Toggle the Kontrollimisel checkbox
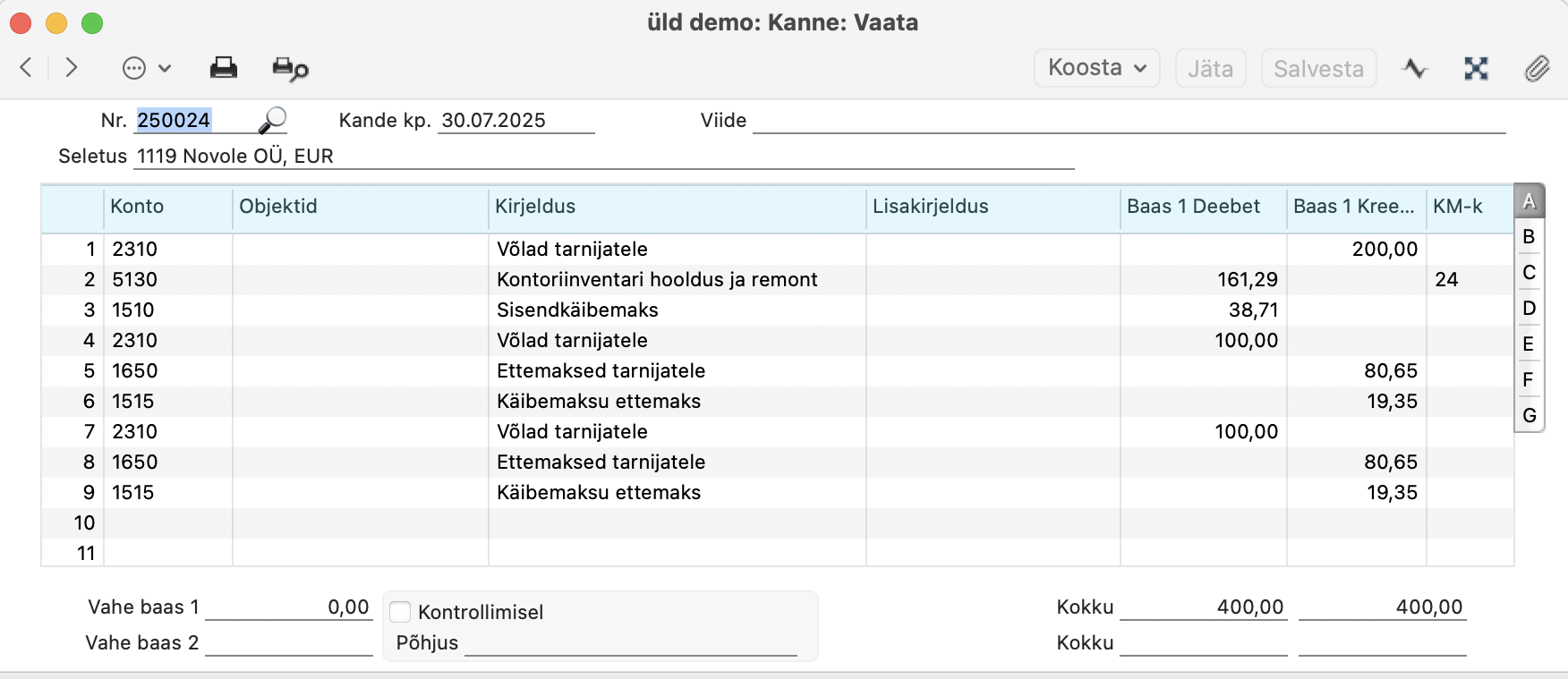Screen dimensions: 1568x679 pos(400,612)
